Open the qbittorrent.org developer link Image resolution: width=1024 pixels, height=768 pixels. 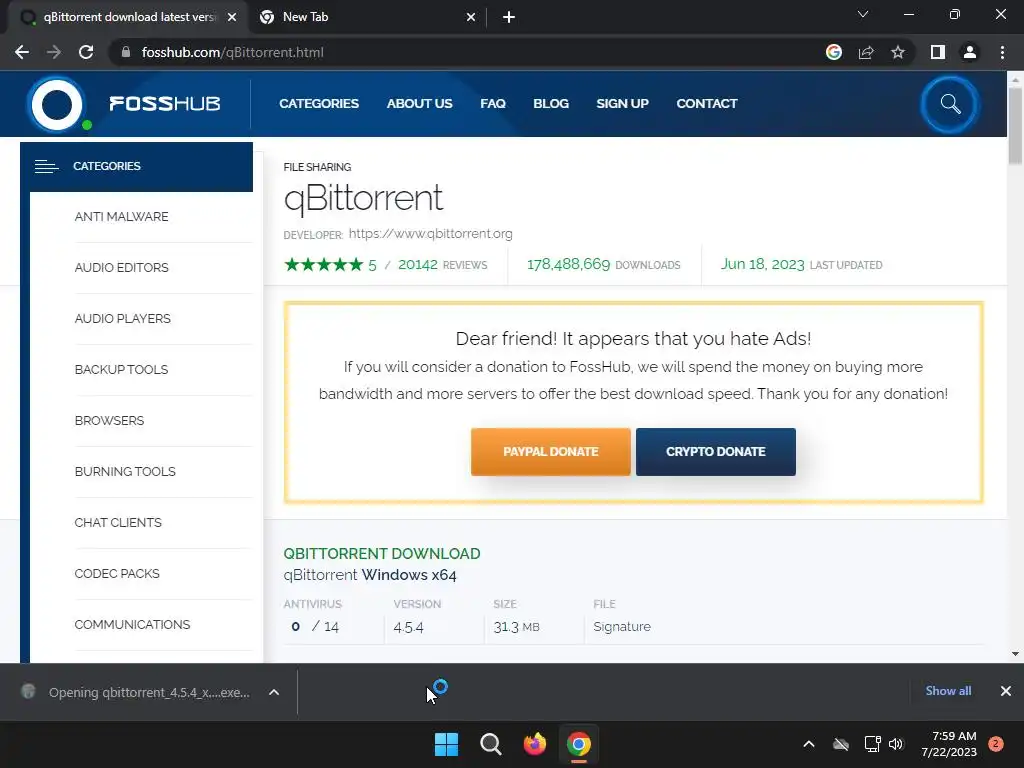(x=430, y=234)
